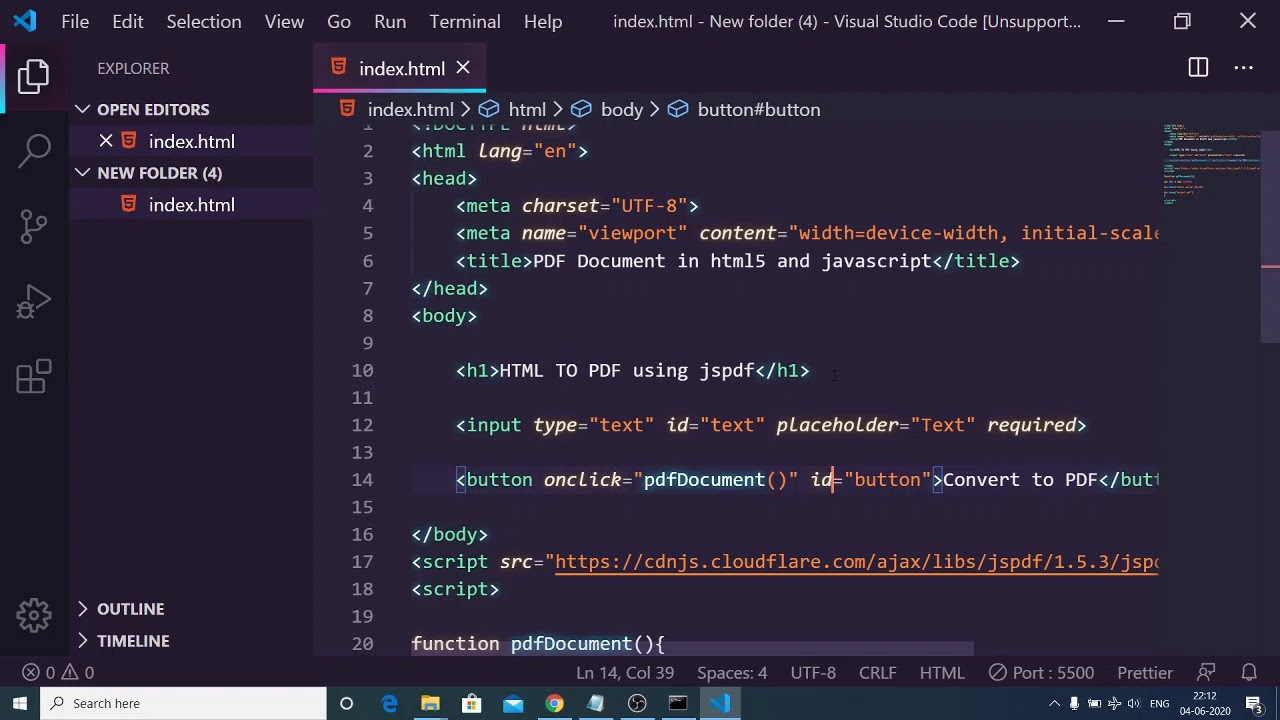Close the index.html editor tab

click(x=463, y=68)
